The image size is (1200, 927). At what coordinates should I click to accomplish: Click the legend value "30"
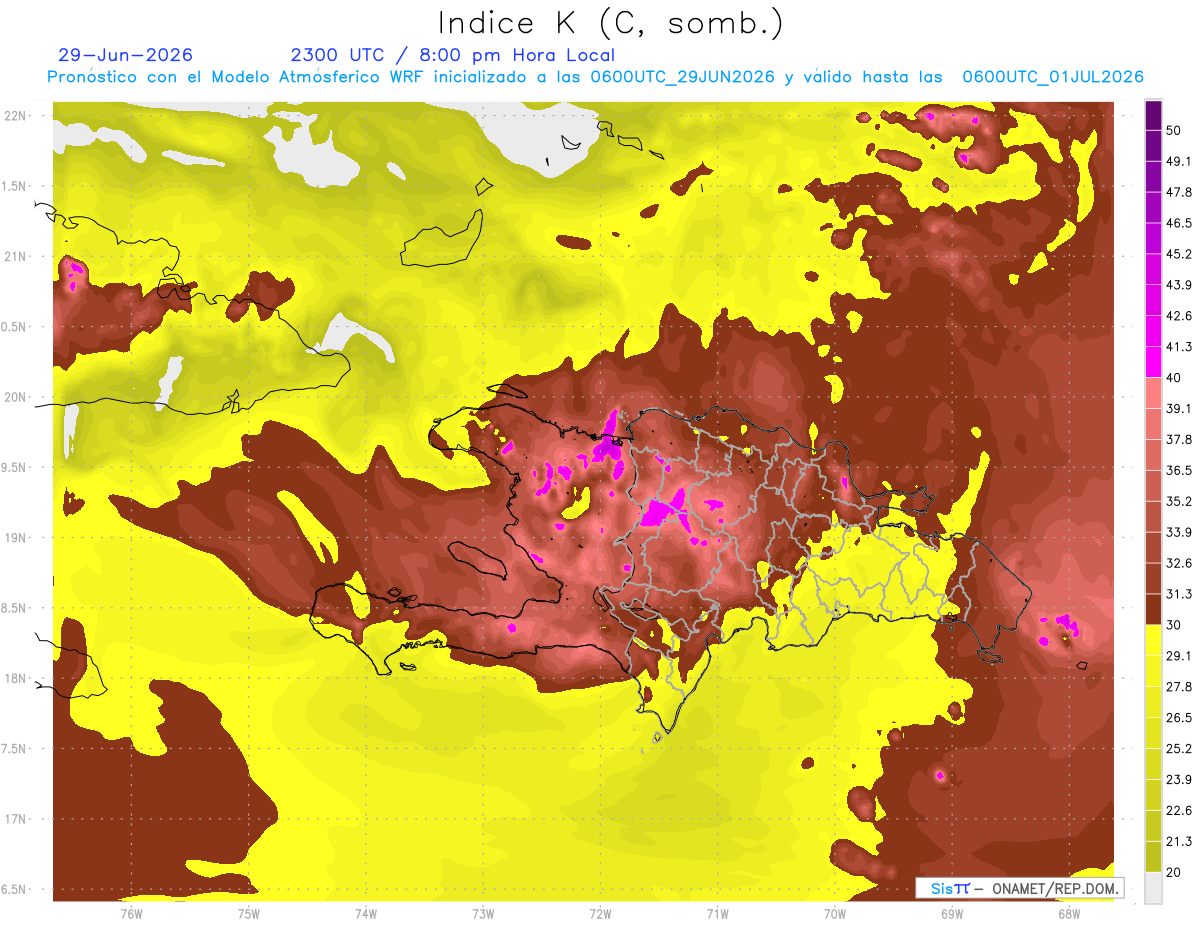coord(1175,625)
